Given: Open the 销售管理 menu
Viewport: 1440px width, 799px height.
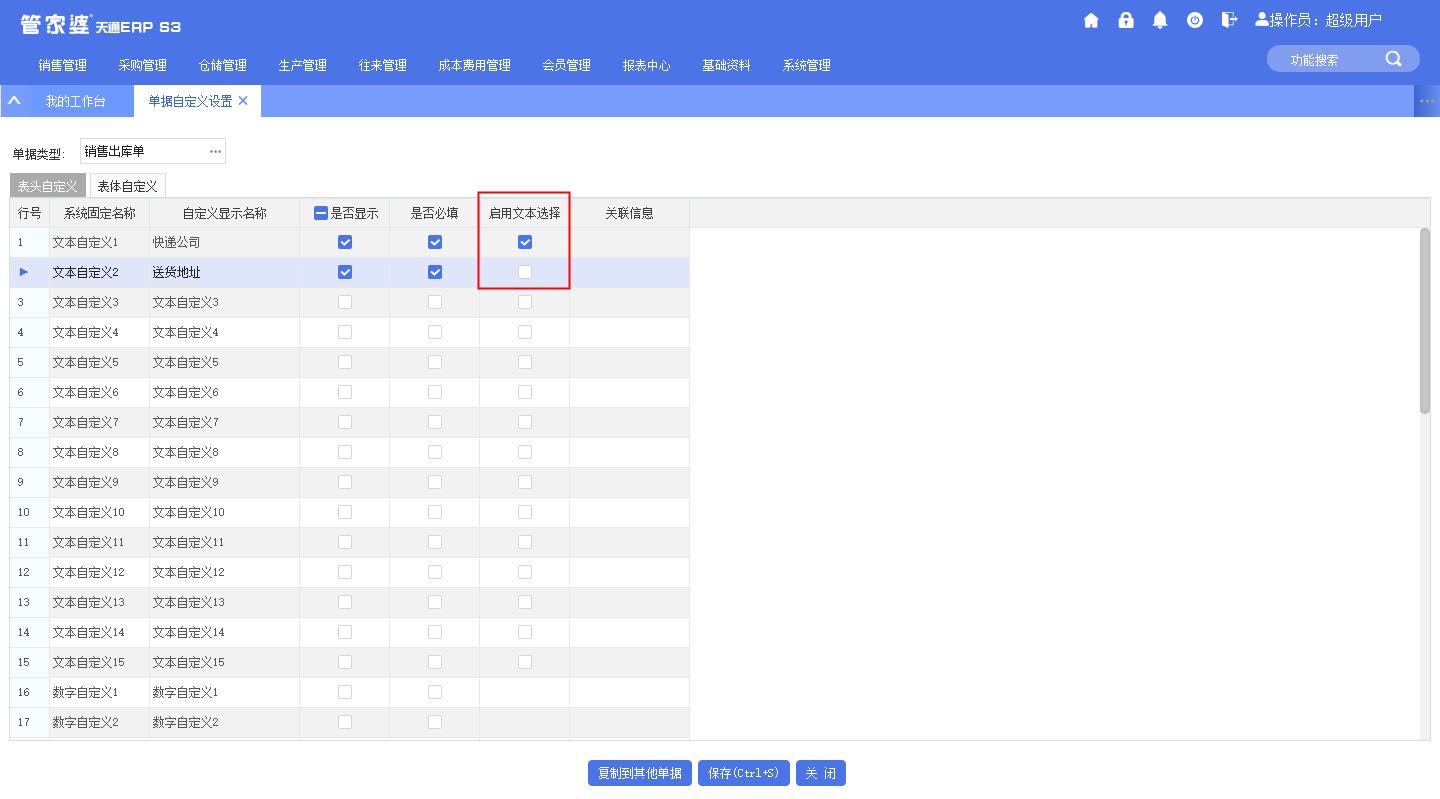Looking at the screenshot, I should (62, 65).
